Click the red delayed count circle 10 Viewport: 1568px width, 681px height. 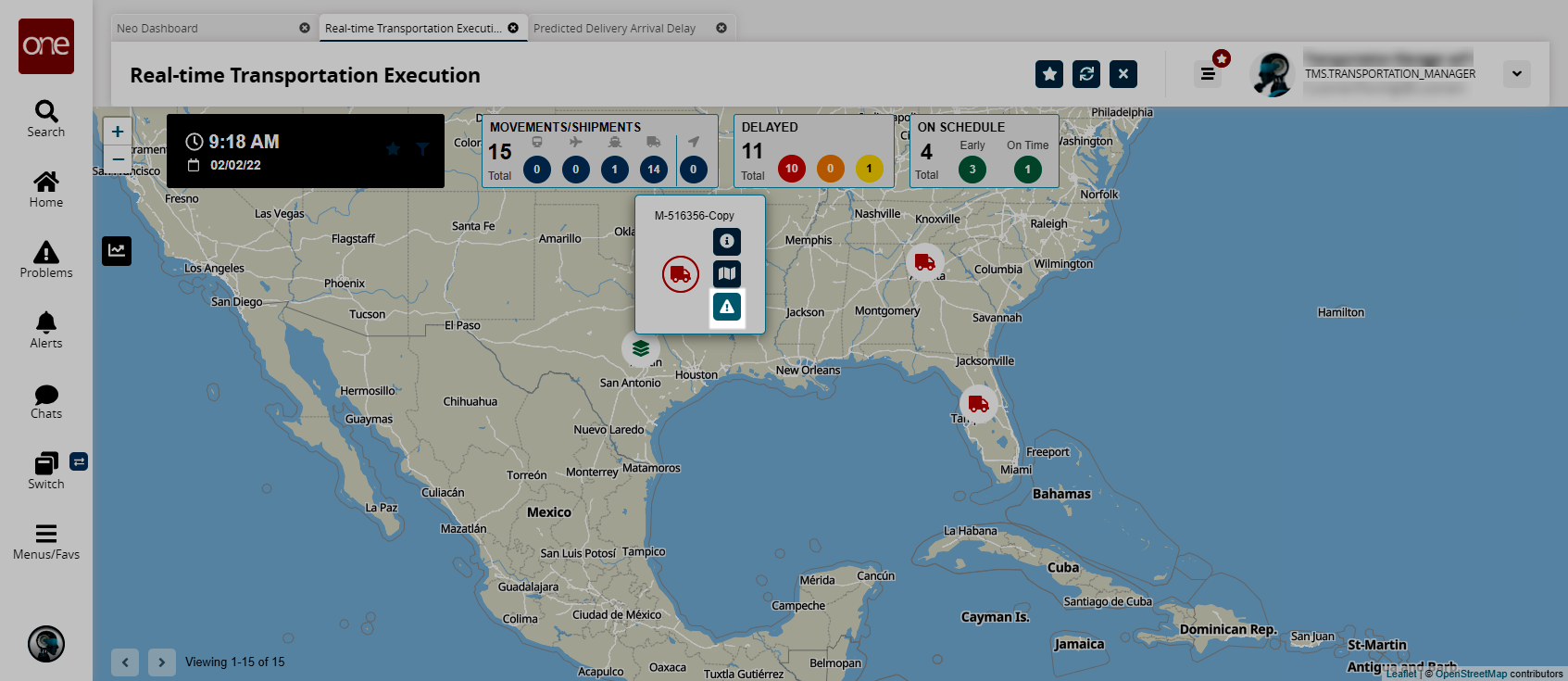(791, 169)
